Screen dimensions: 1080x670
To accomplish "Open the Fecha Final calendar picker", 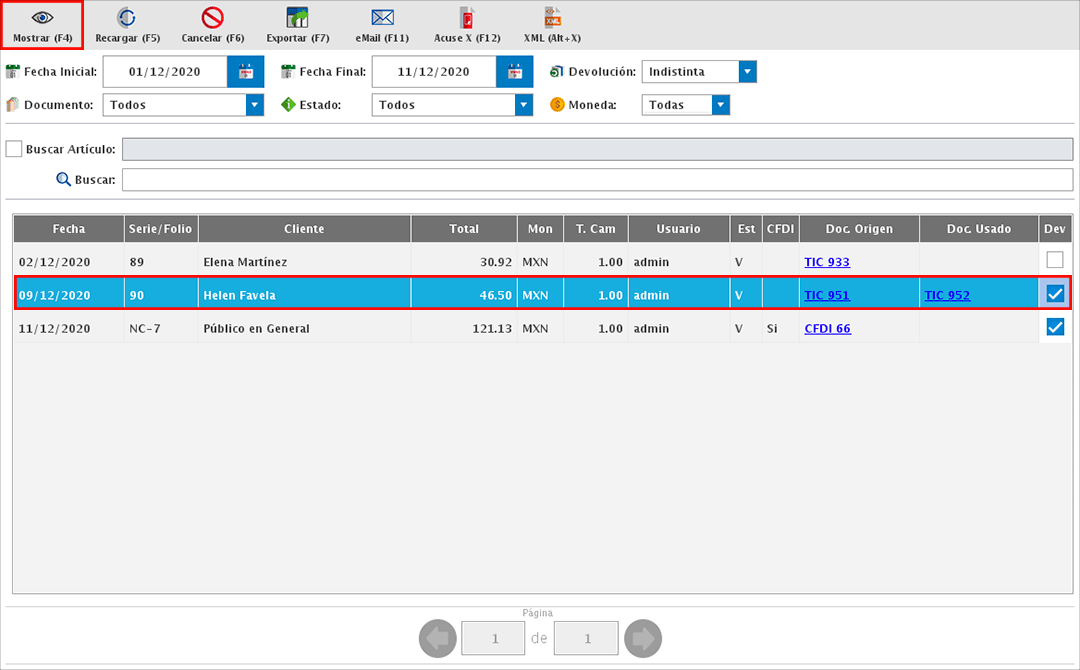I will [x=514, y=72].
